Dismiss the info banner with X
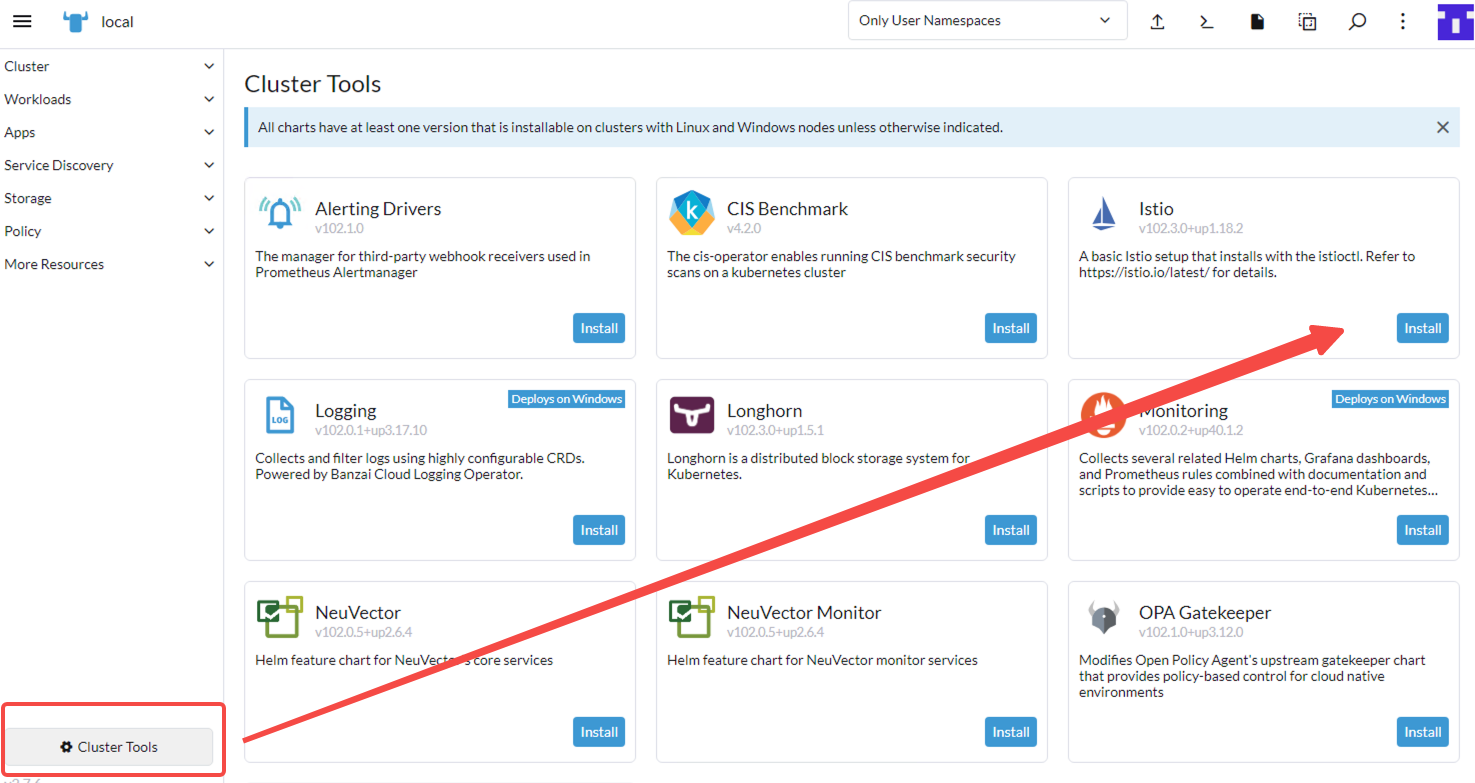Viewport: 1475px width, 783px height. point(1442,127)
